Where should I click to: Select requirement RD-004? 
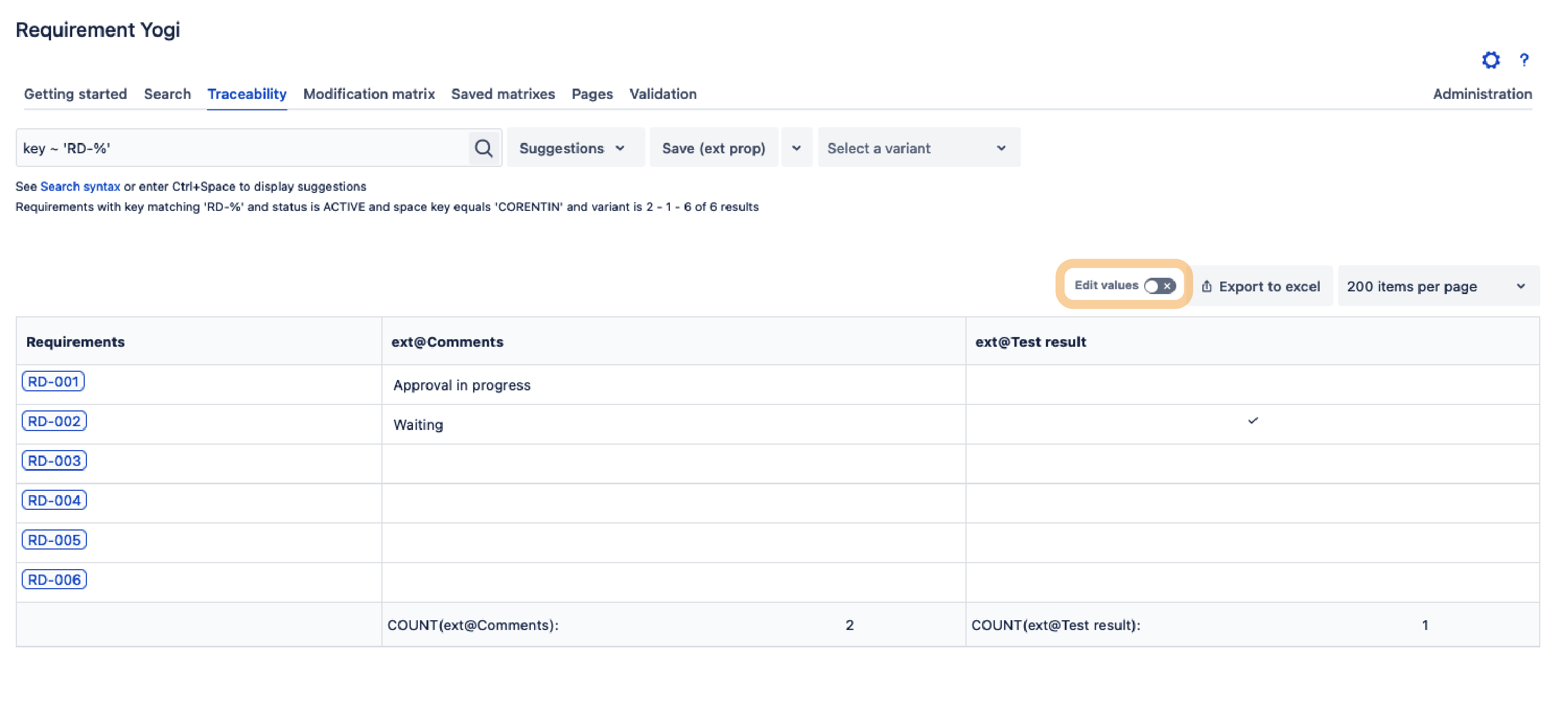pos(54,500)
